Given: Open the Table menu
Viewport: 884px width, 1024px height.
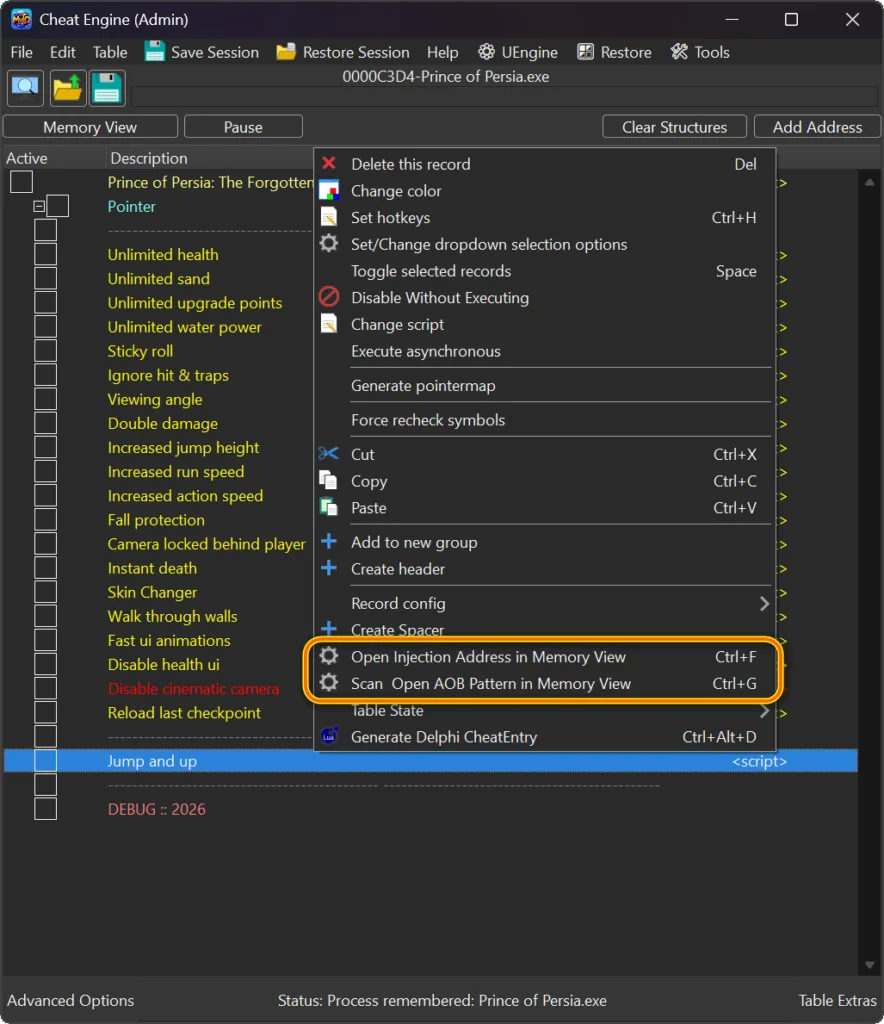Looking at the screenshot, I should (x=110, y=52).
